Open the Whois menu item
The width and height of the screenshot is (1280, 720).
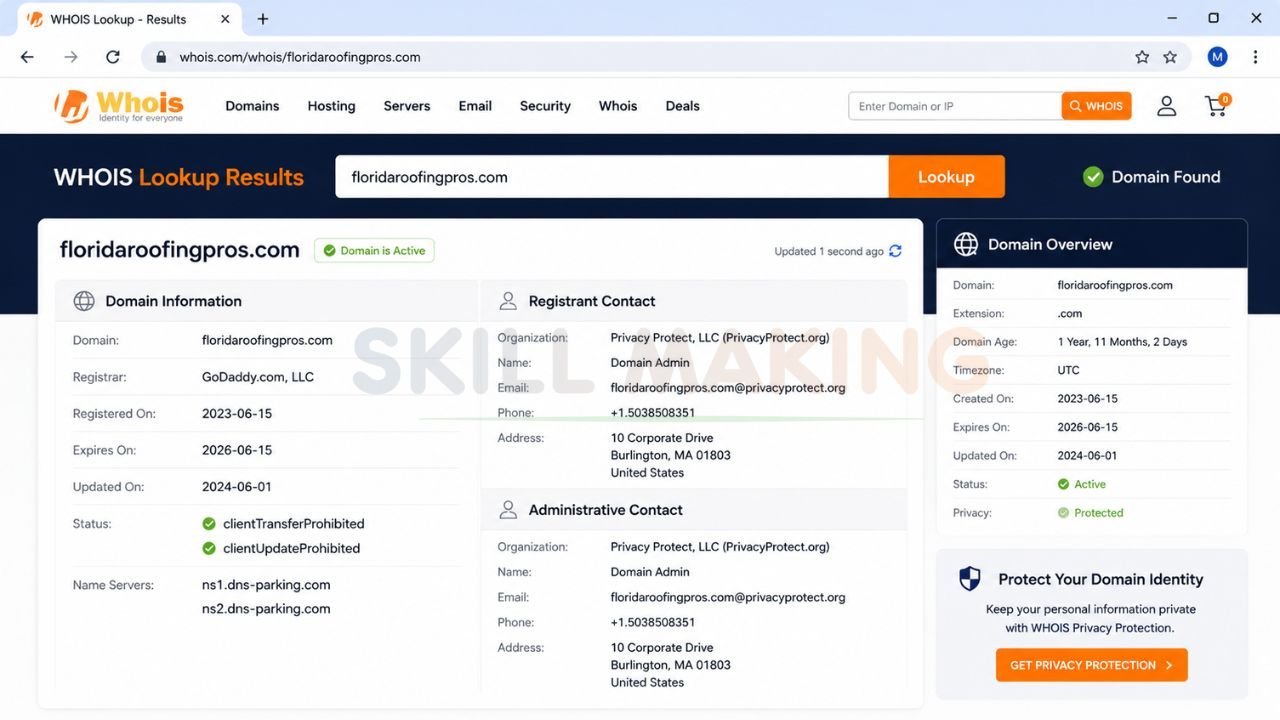pos(618,106)
